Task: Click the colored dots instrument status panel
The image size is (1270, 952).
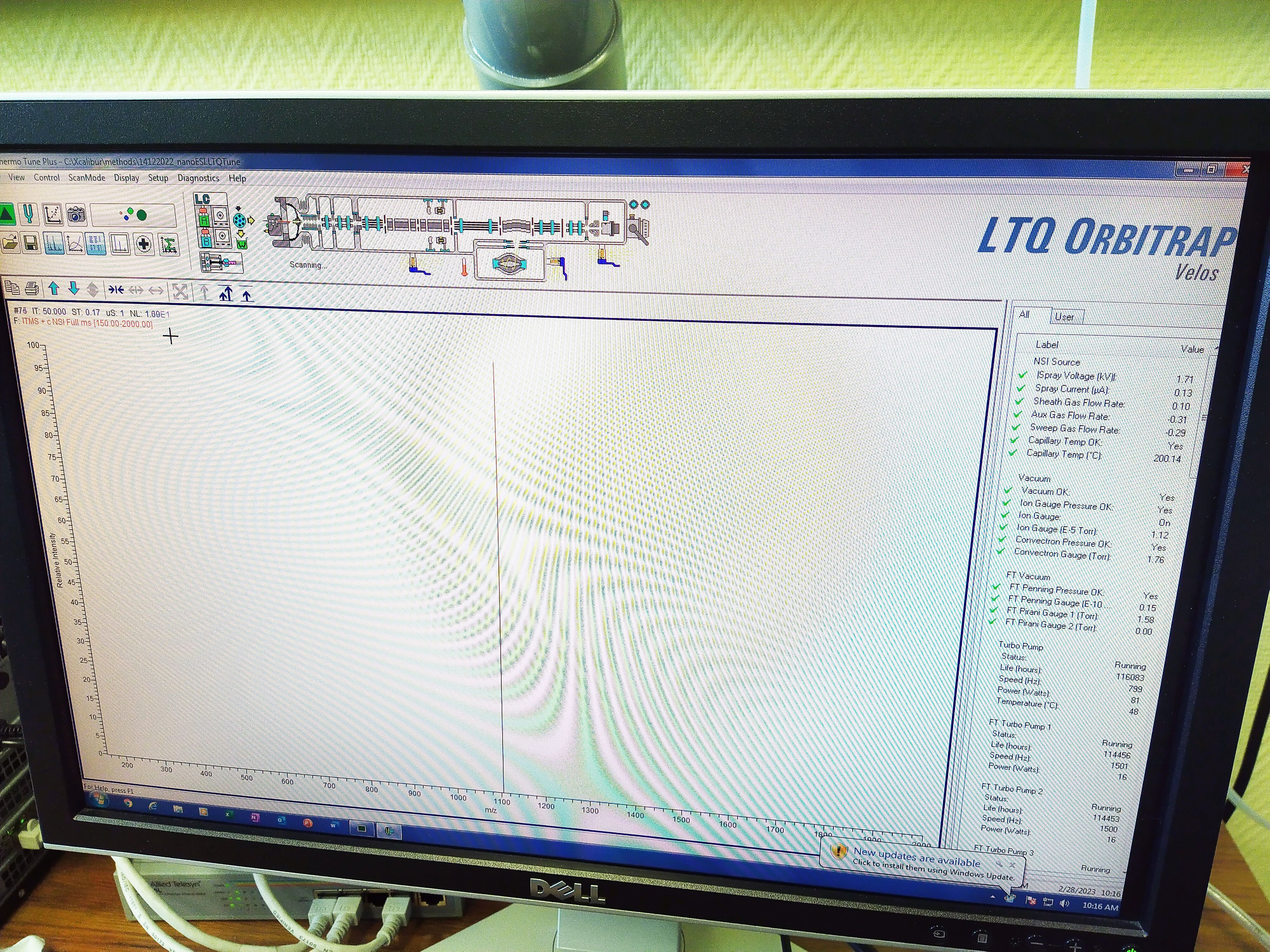Action: point(133,215)
